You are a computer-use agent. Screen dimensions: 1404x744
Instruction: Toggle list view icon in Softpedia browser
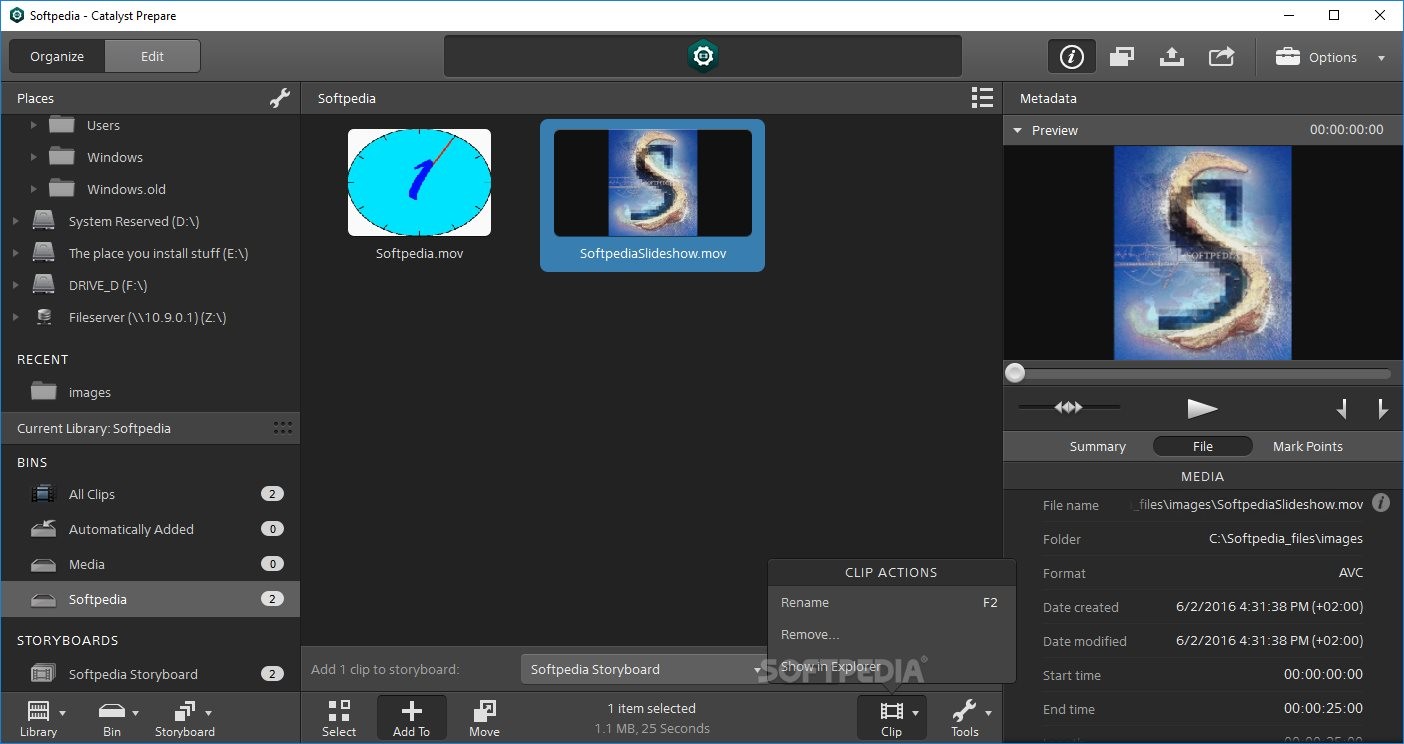[x=983, y=98]
